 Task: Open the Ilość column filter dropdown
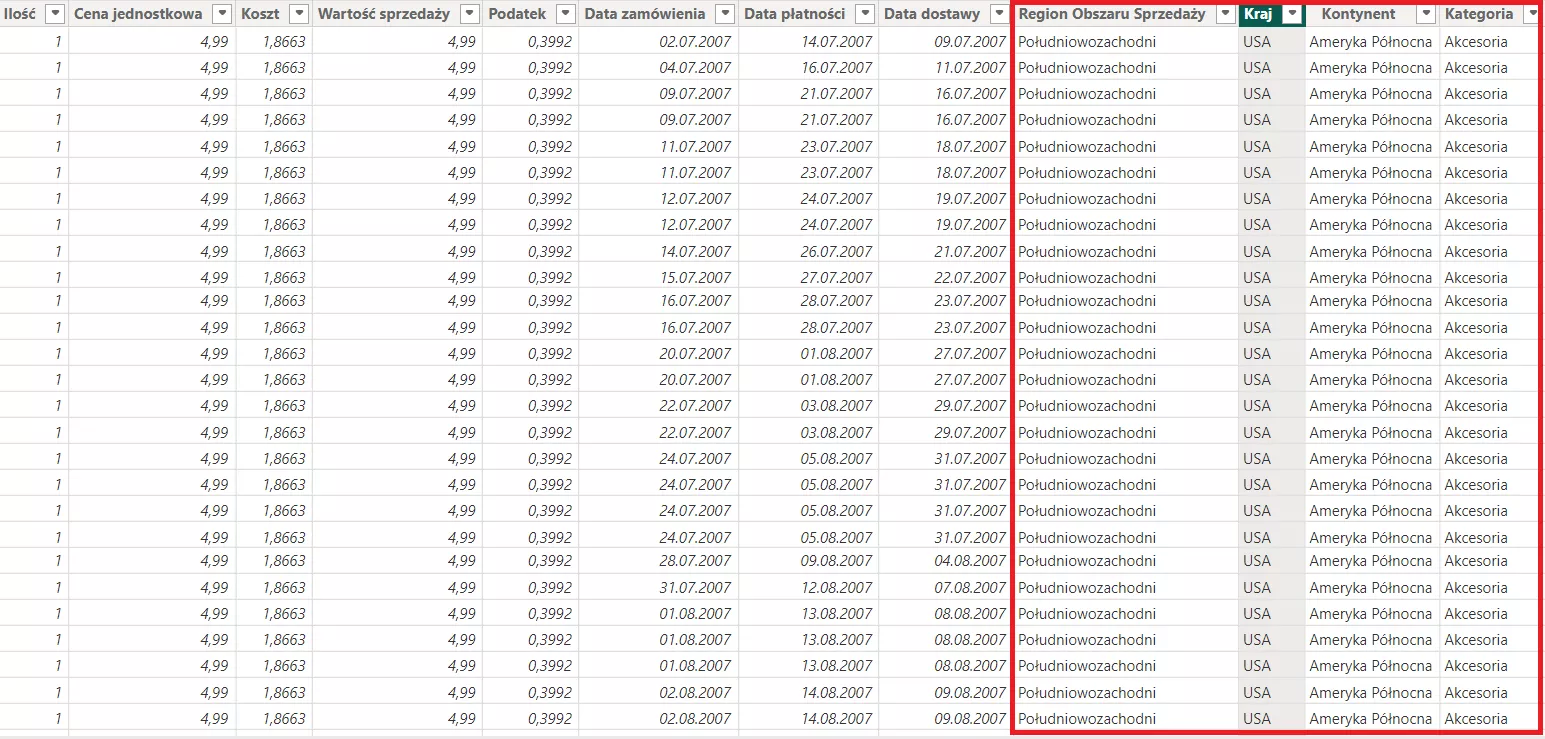coord(56,14)
